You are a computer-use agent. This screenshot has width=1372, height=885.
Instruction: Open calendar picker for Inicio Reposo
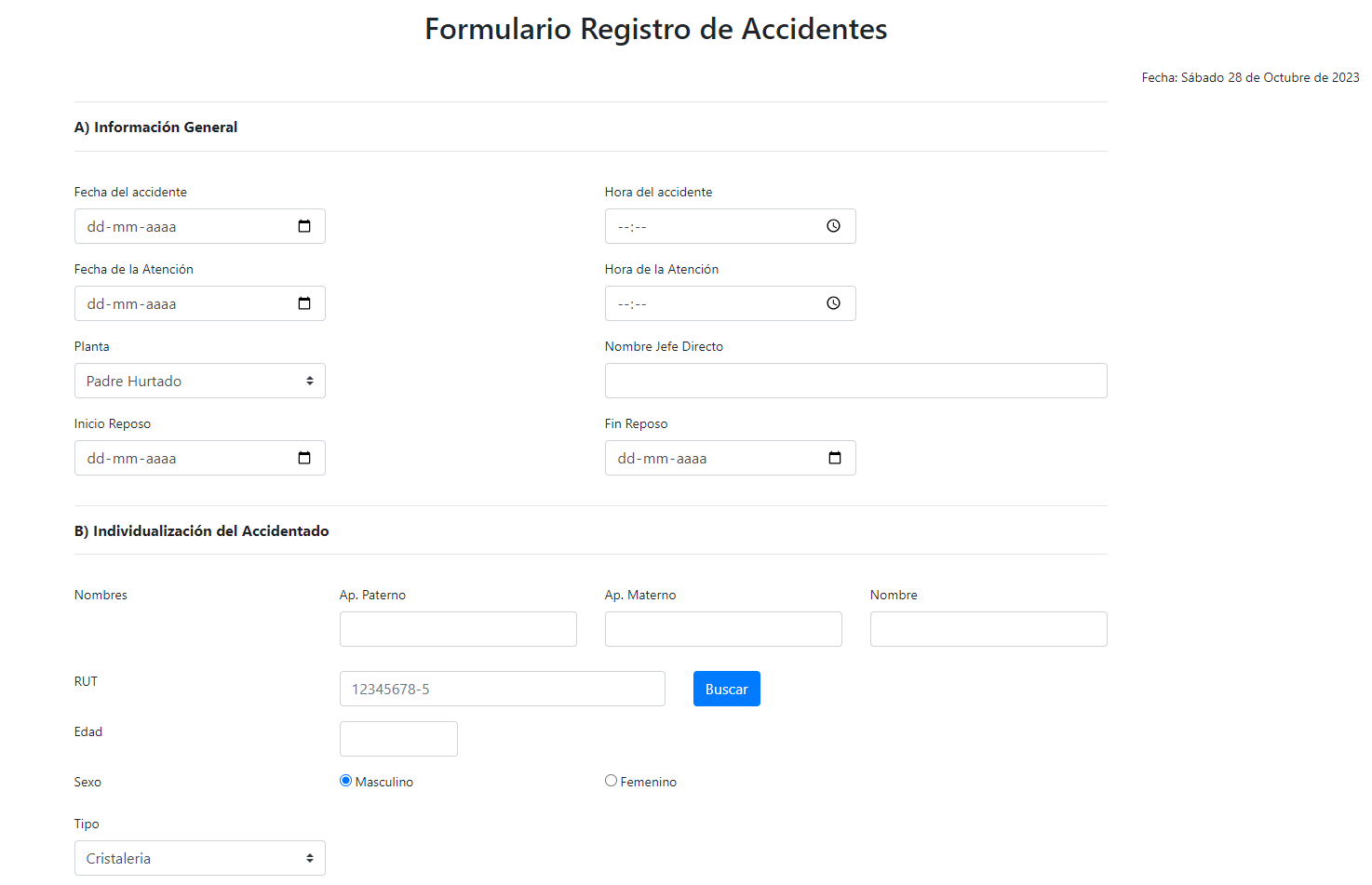click(x=304, y=458)
